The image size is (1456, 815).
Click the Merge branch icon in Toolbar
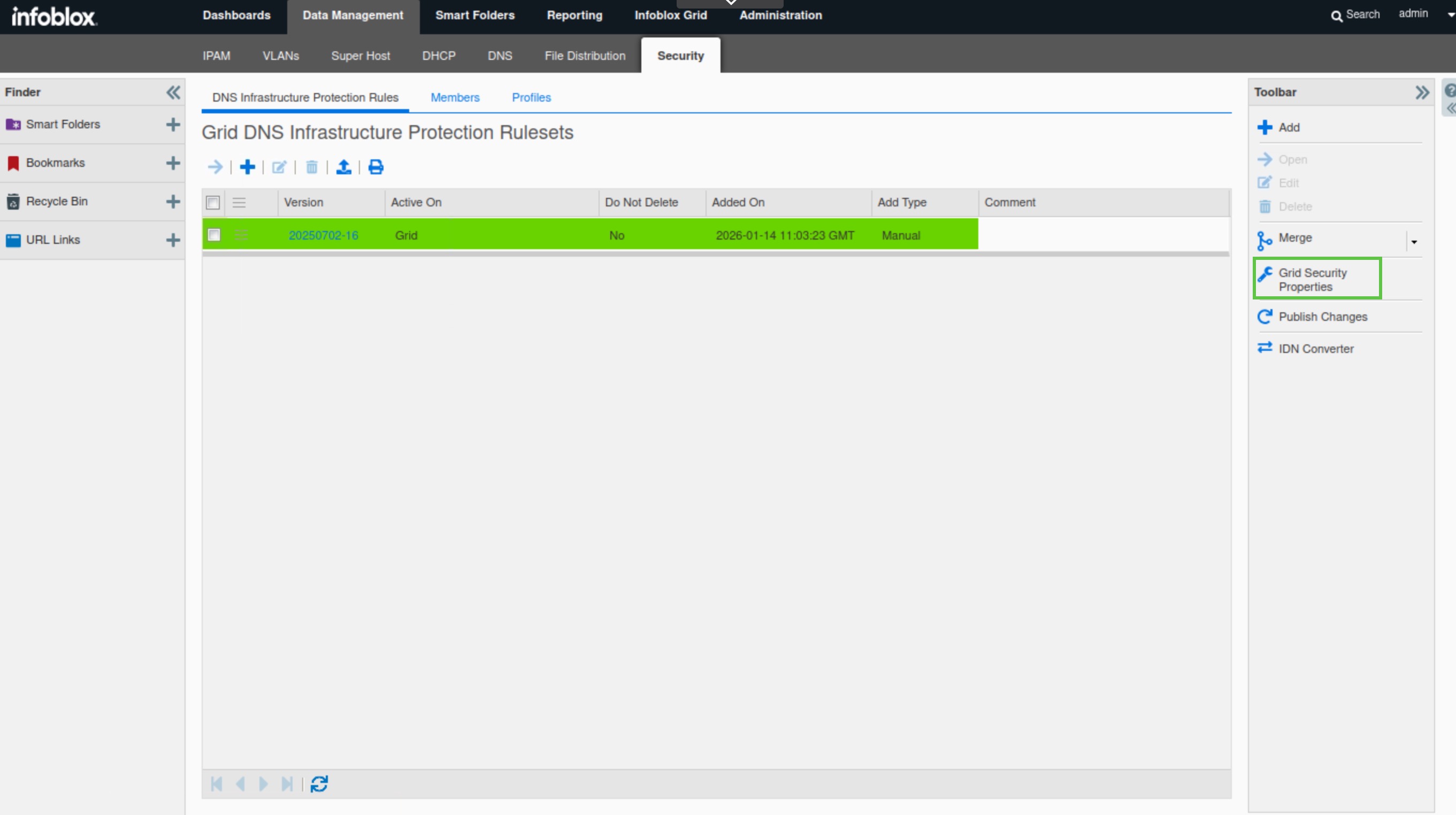[1265, 240]
